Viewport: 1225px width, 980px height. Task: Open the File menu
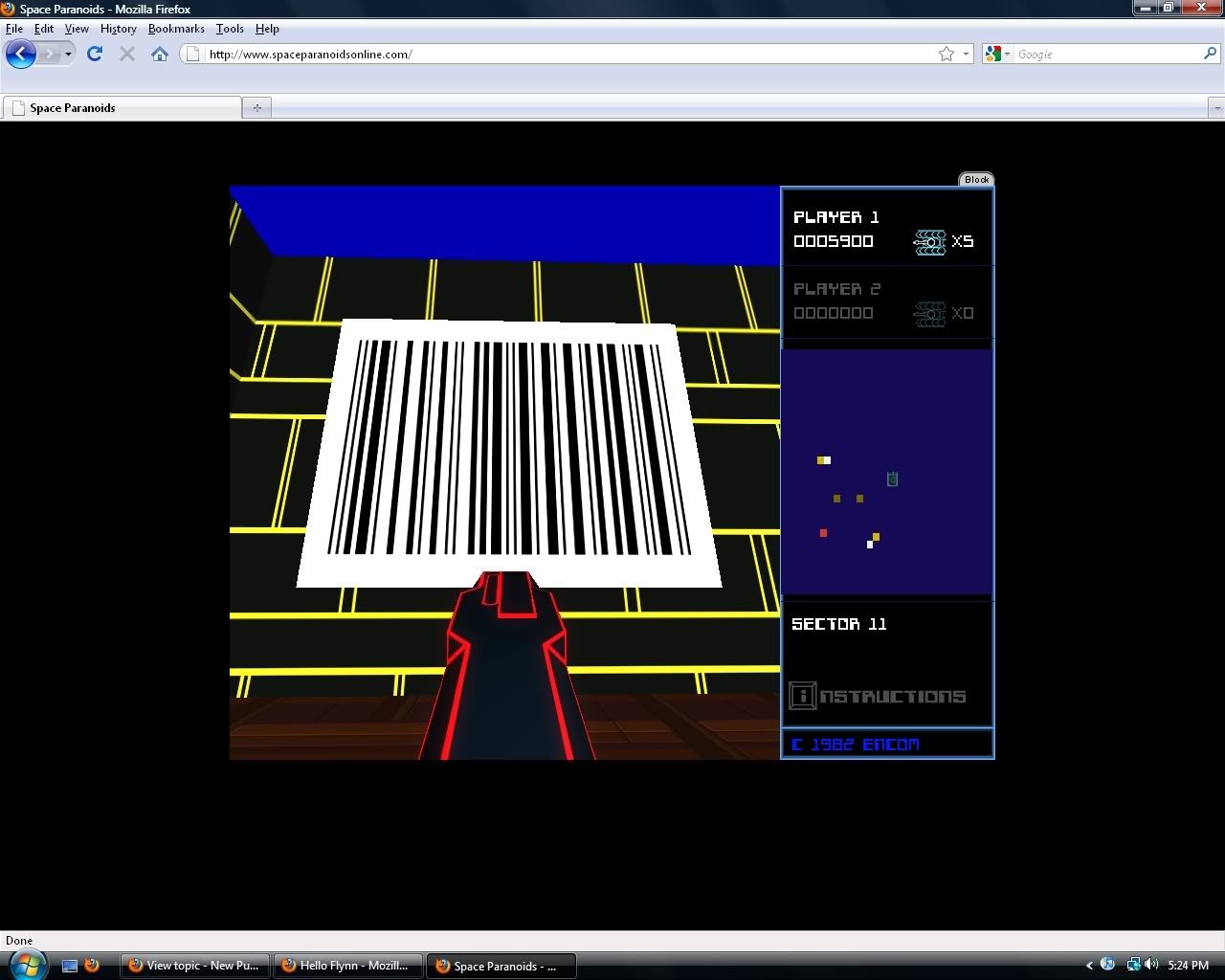coord(14,29)
